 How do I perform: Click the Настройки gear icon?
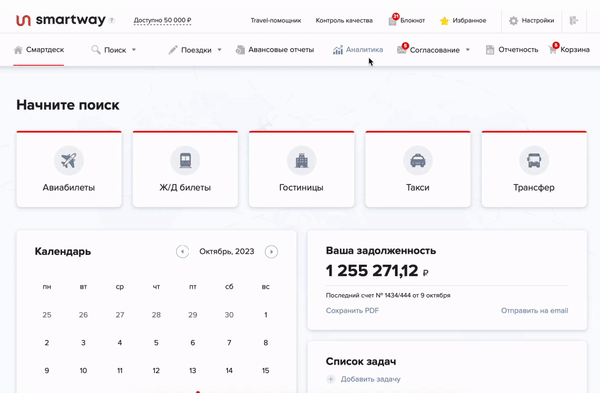click(x=513, y=21)
